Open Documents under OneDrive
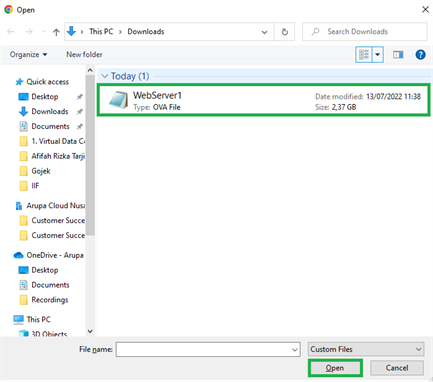433x382 pixels. coord(50,285)
